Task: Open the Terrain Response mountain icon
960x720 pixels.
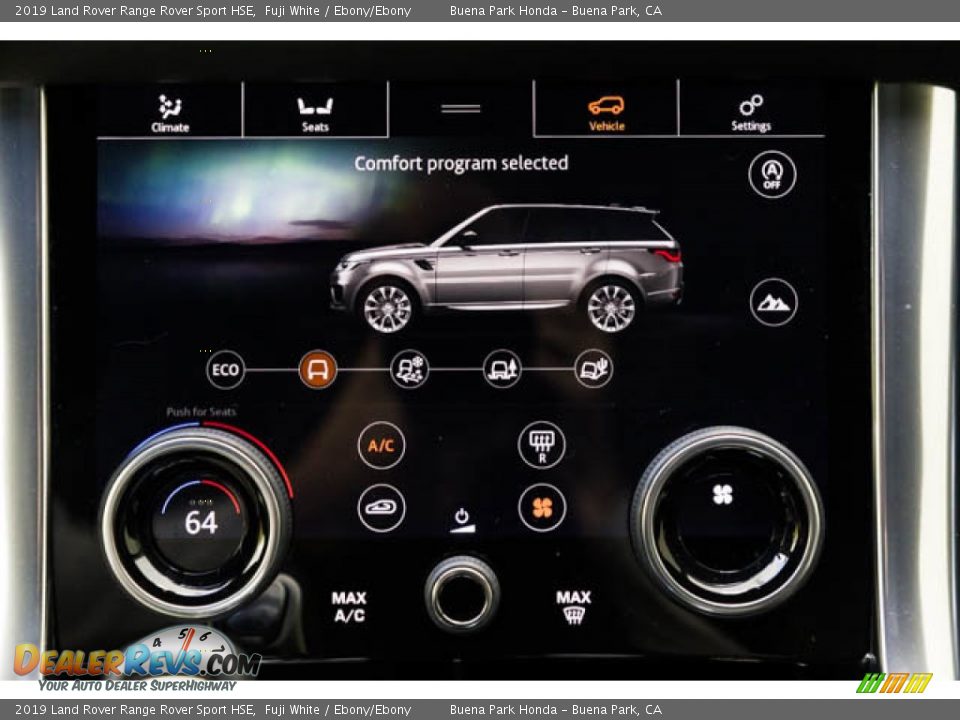Action: (x=773, y=302)
